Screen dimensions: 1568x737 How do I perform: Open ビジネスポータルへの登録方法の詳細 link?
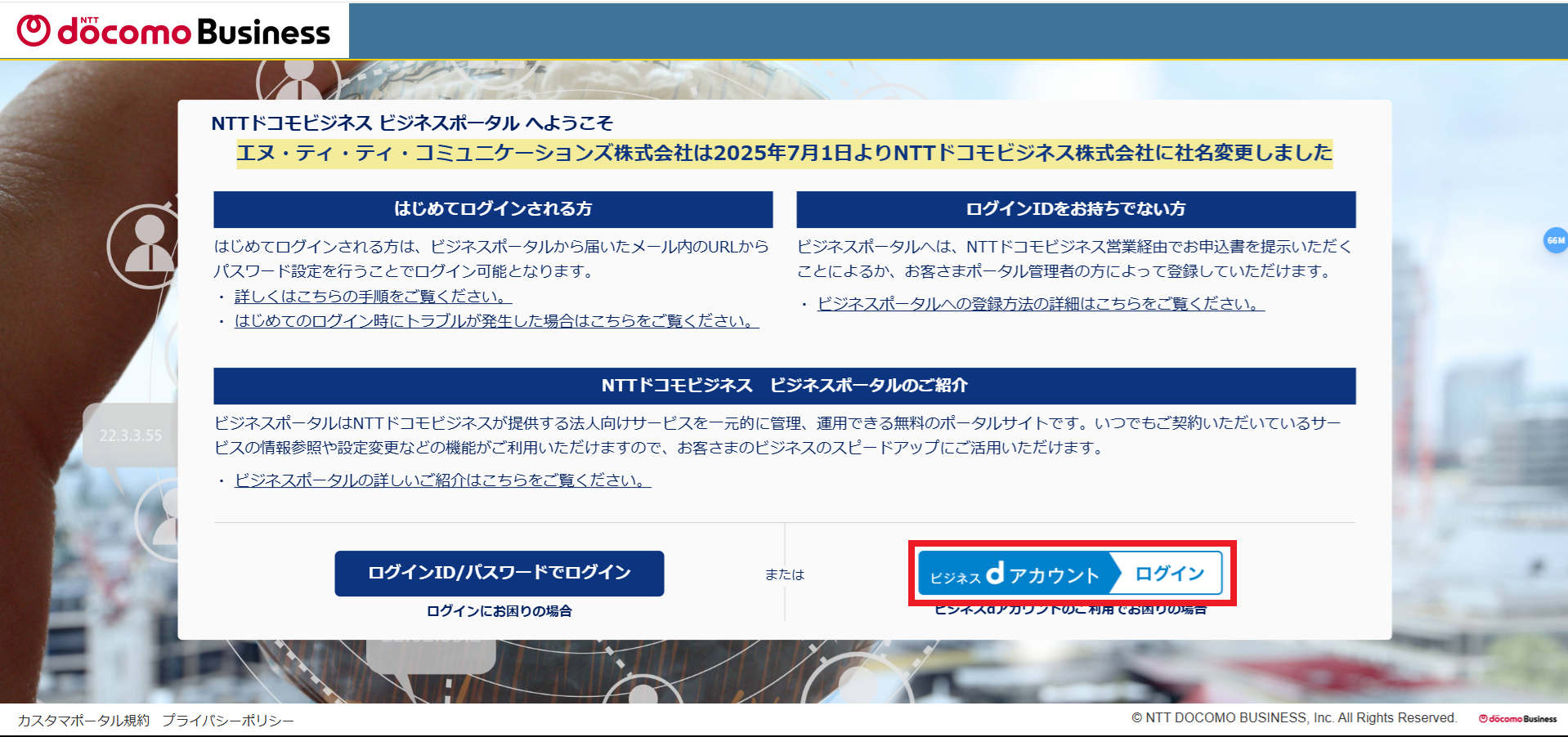coord(1041,304)
